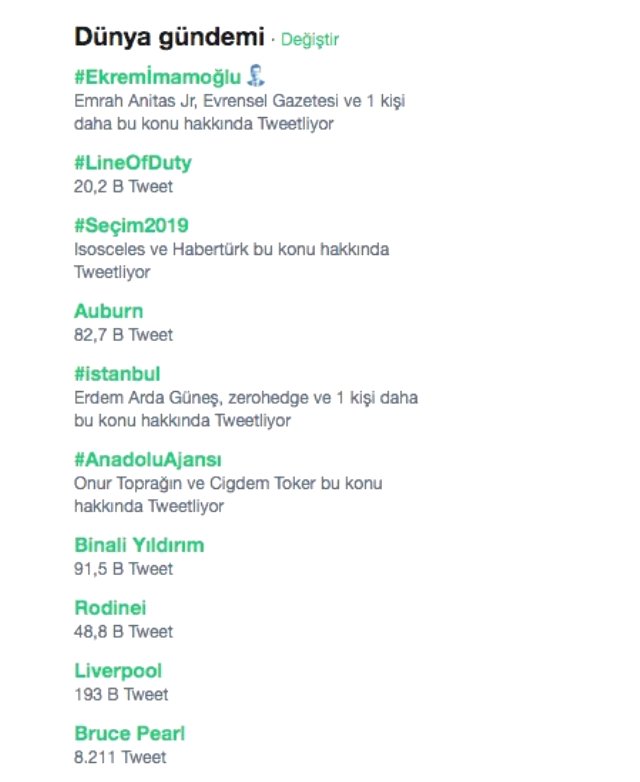
Task: Open the Bruce Pearl trend
Action: [130, 733]
